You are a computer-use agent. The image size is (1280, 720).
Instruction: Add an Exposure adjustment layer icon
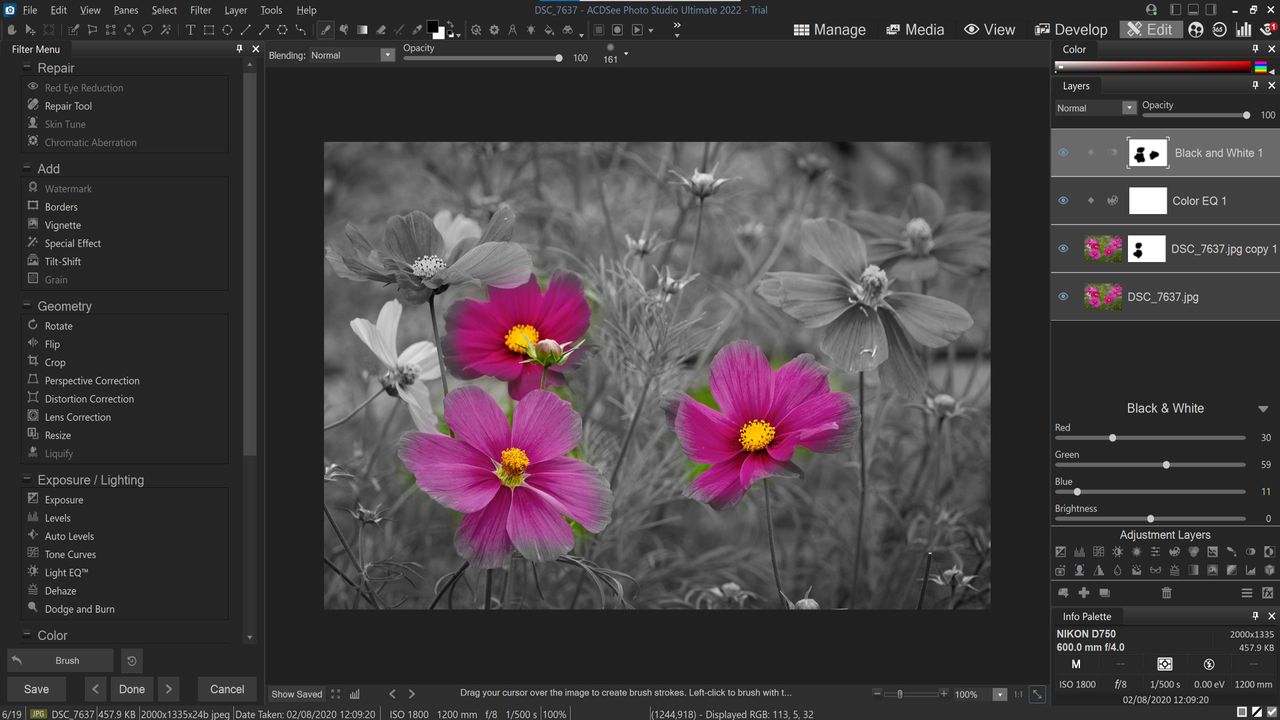click(x=1061, y=552)
